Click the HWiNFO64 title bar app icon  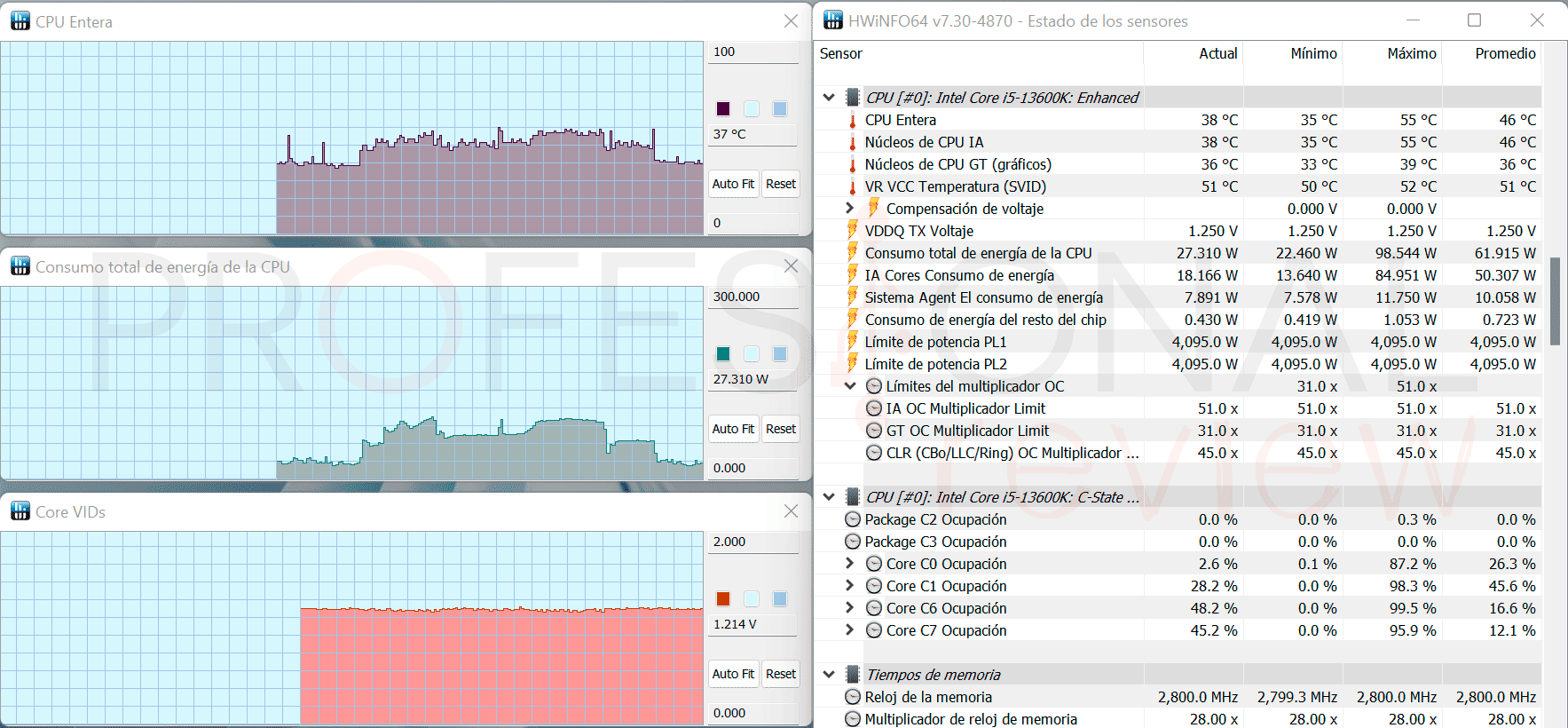(833, 20)
